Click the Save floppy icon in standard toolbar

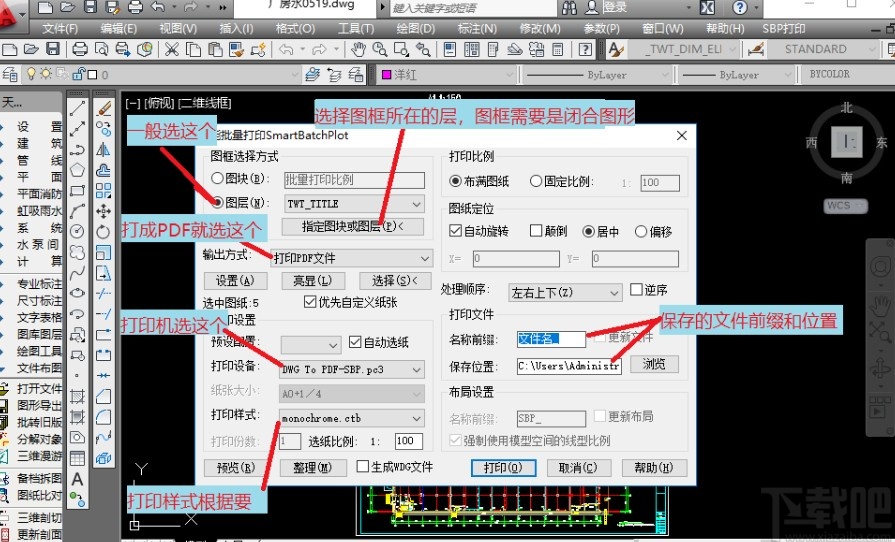click(x=53, y=50)
